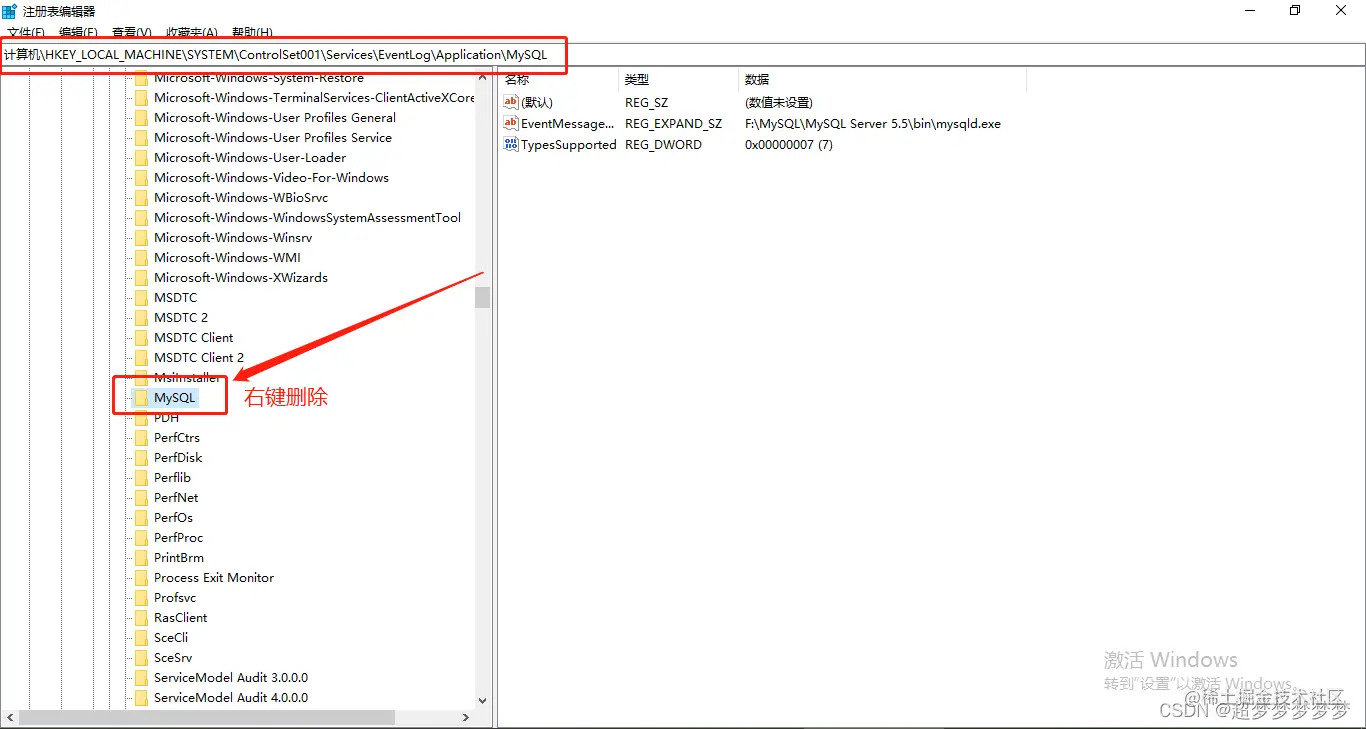Viewport: 1366px width, 729px height.
Task: Click the mysqld.exe path data cell
Action: click(x=872, y=124)
